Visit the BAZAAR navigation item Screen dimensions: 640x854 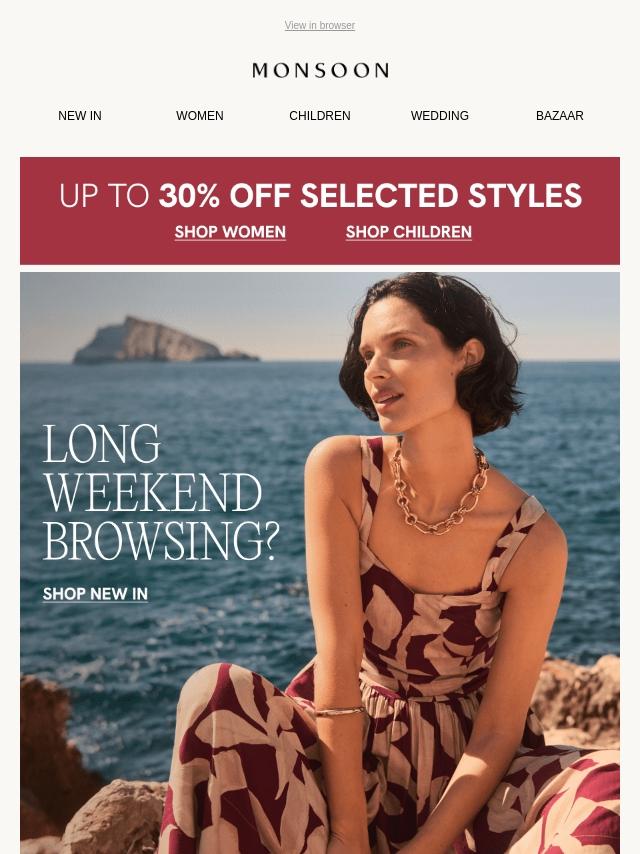point(559,115)
